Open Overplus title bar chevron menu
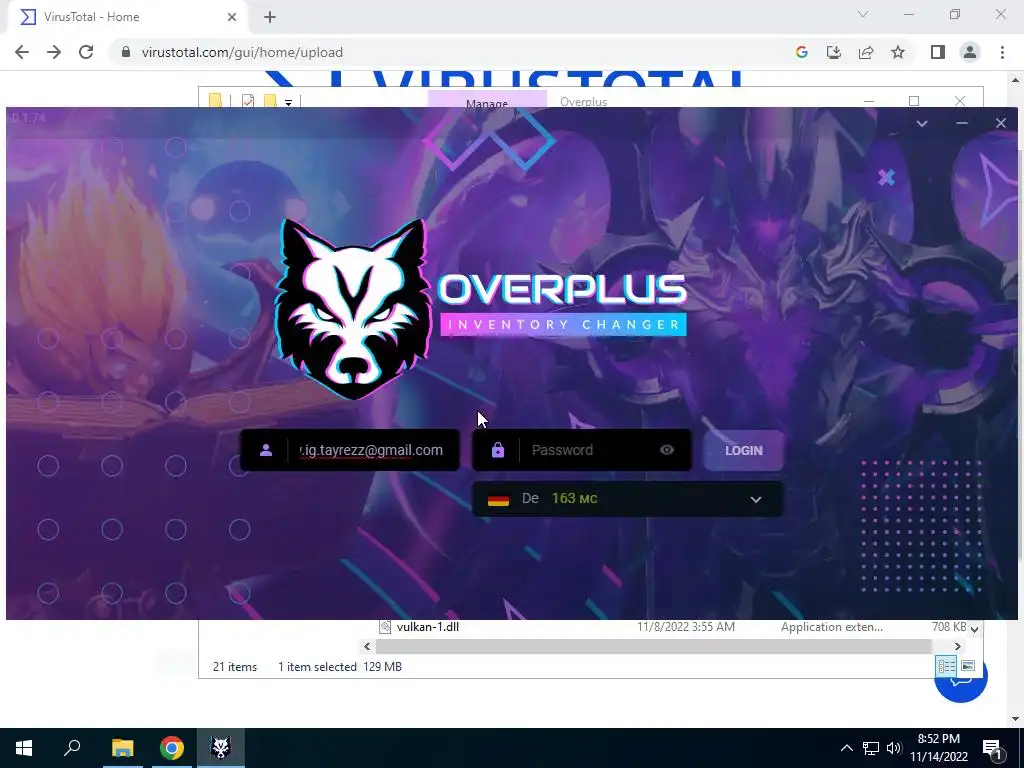 [x=921, y=123]
